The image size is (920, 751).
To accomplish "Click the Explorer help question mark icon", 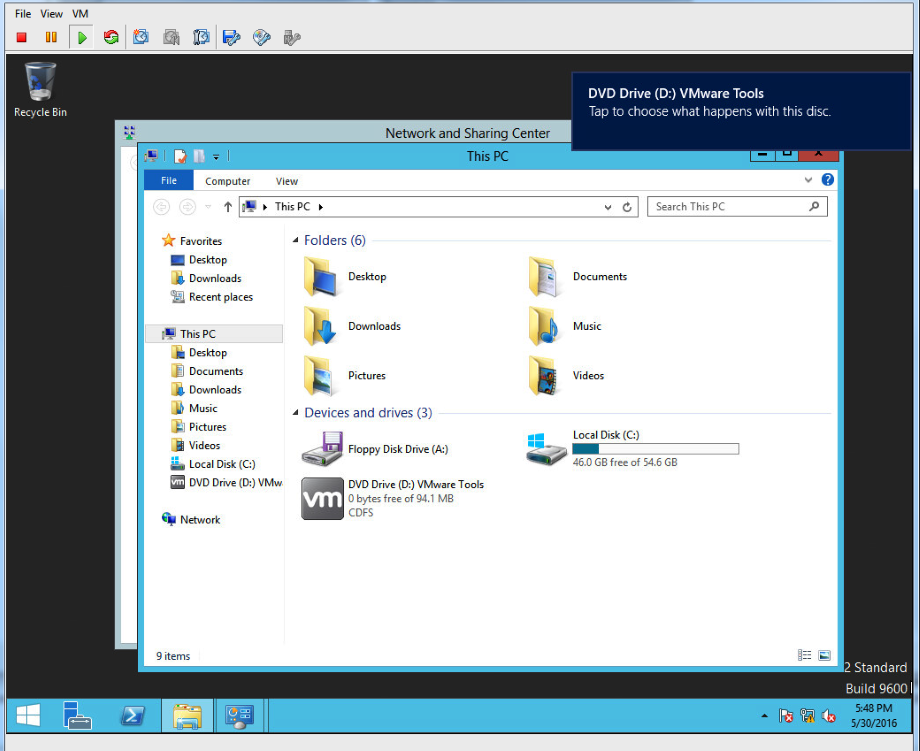I will point(827,181).
